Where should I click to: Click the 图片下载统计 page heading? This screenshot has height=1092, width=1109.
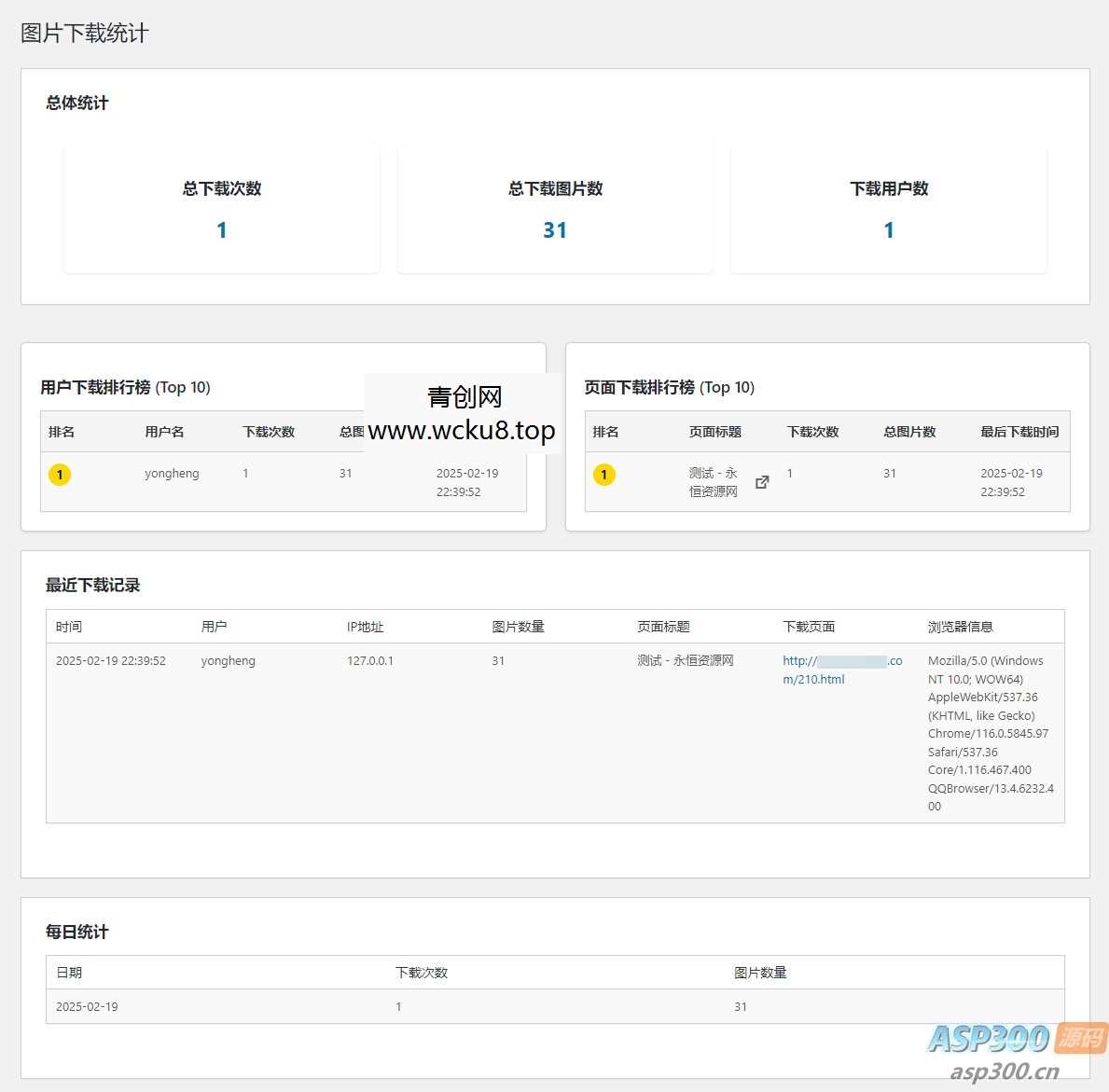85,34
